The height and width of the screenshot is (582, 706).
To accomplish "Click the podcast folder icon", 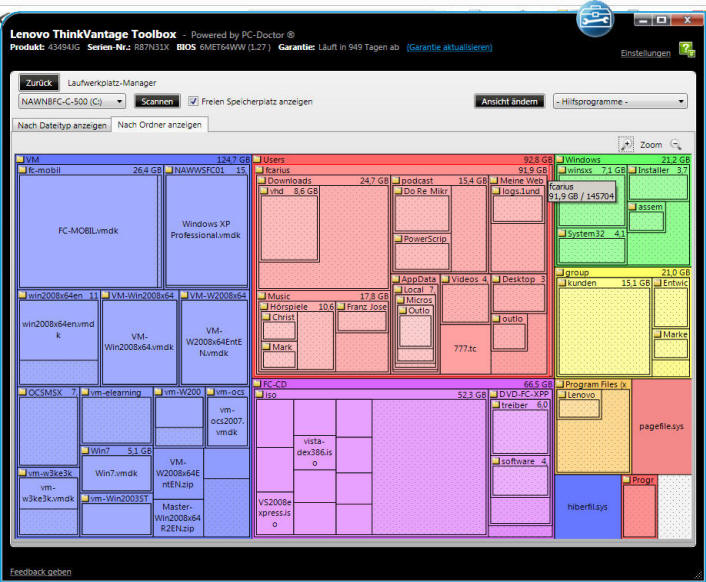I will [x=396, y=180].
